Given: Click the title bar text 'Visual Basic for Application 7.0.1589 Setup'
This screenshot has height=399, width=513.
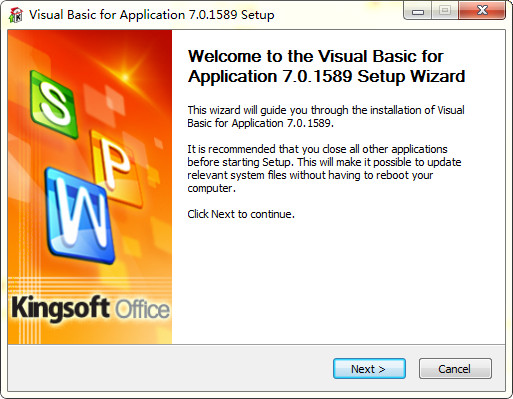Looking at the screenshot, I should click(x=152, y=15).
